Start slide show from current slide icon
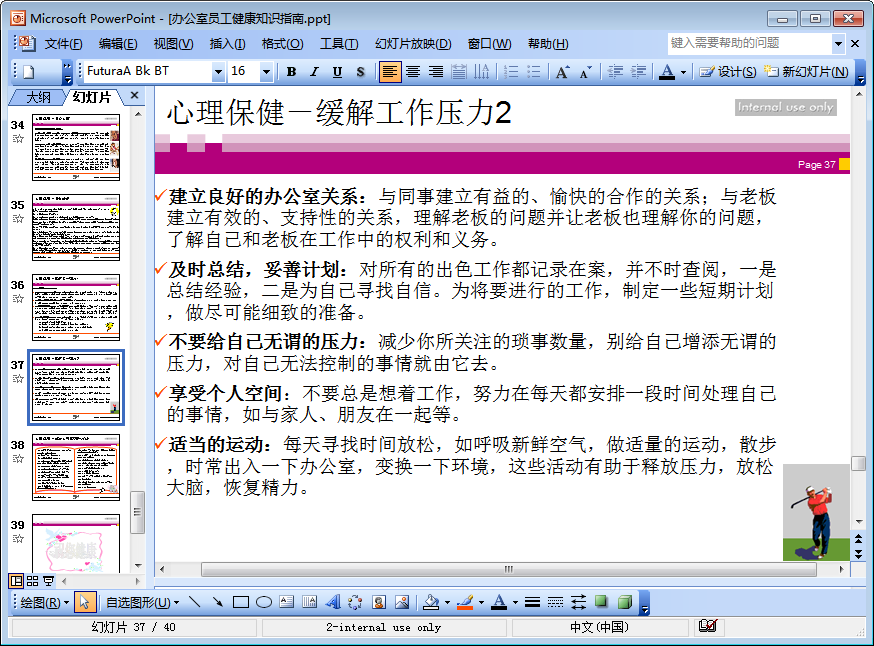The width and height of the screenshot is (874, 646). pyautogui.click(x=48, y=581)
